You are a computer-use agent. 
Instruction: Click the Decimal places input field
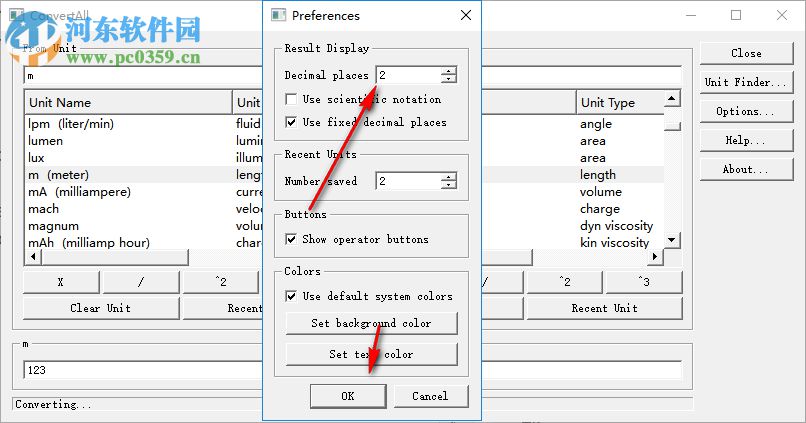tap(407, 75)
